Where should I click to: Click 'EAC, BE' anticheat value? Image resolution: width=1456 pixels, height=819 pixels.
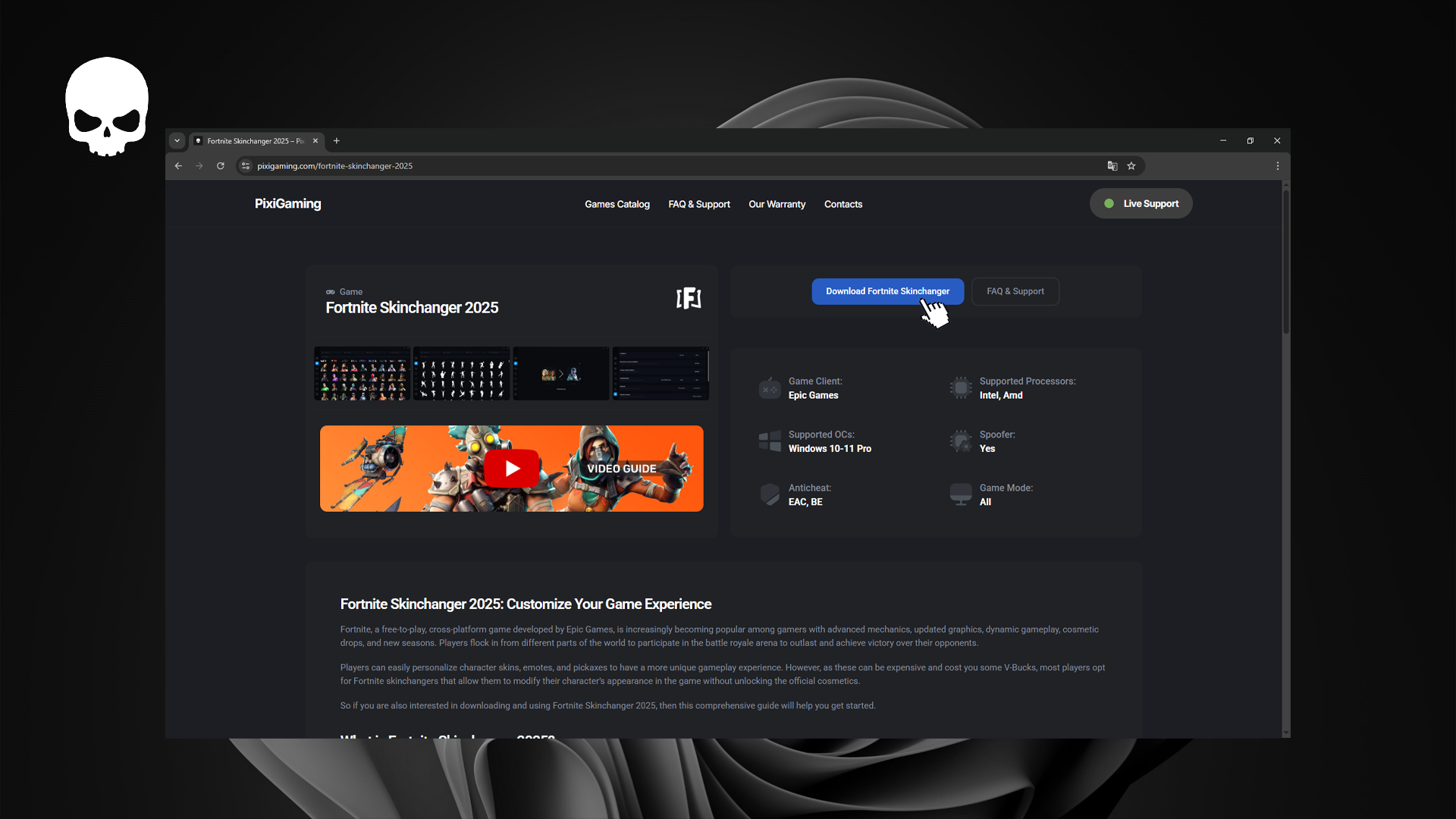coord(805,502)
